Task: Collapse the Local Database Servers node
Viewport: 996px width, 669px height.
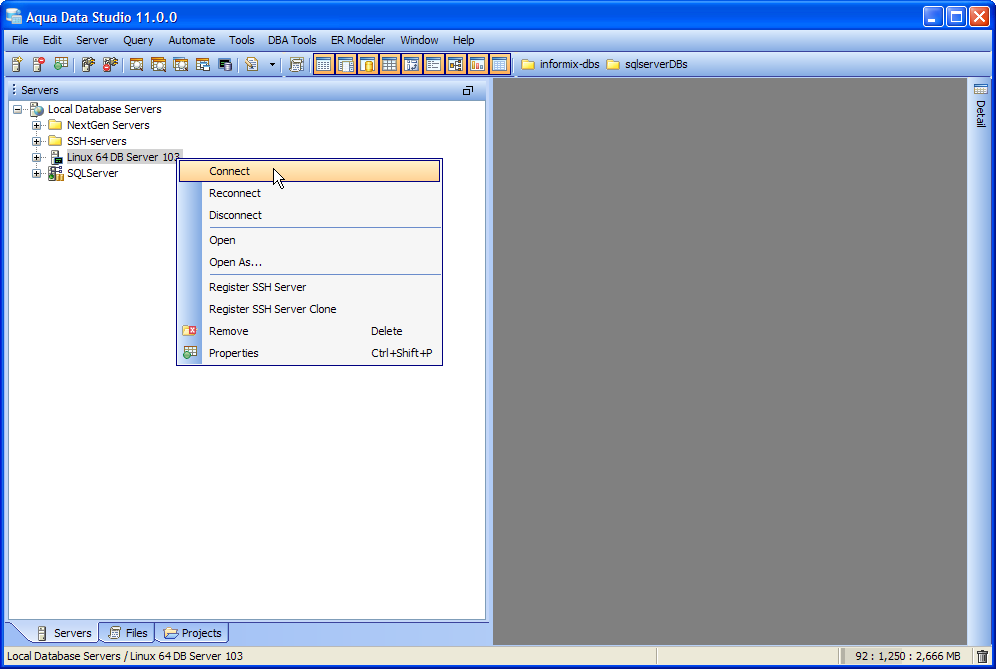Action: coord(17,109)
